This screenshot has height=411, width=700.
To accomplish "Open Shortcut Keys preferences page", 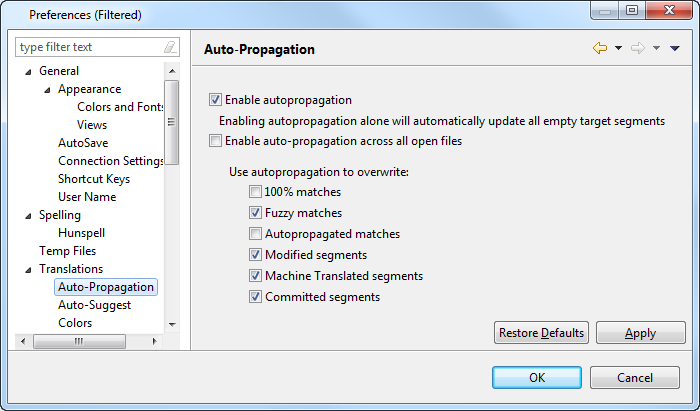I will (x=94, y=179).
